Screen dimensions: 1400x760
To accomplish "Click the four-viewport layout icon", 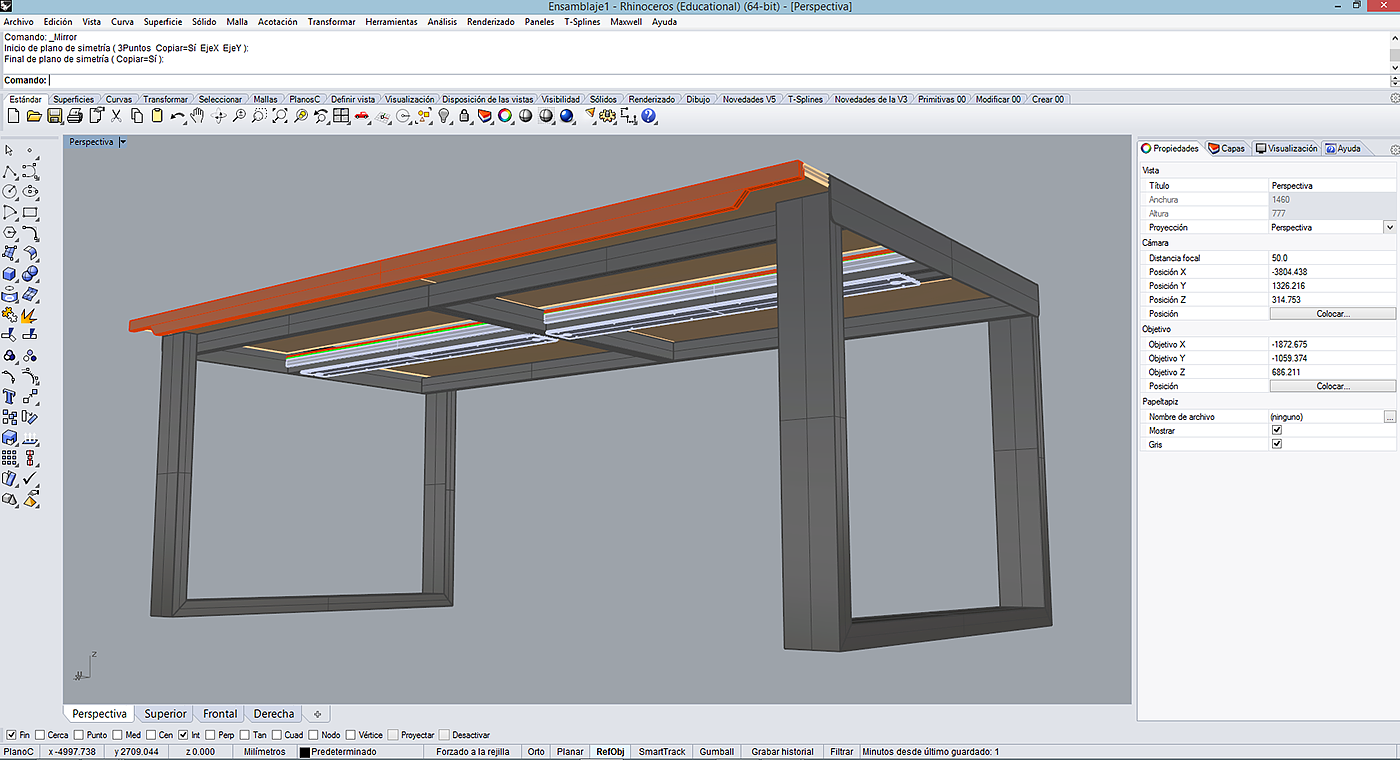I will tap(341, 116).
